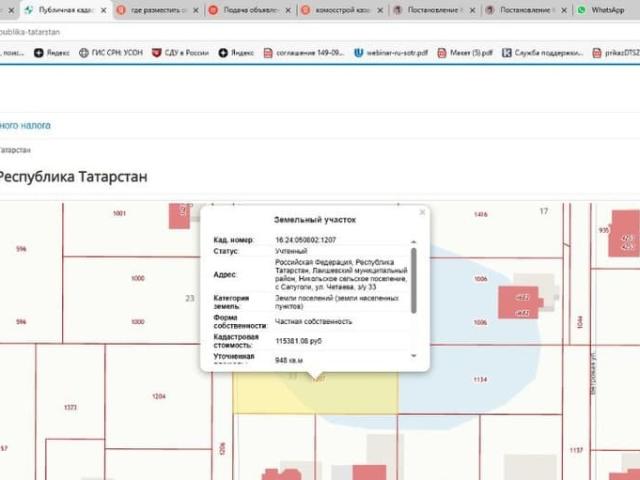
Task: Close the 'Публичная кадастровая' tab
Action: coord(103,9)
